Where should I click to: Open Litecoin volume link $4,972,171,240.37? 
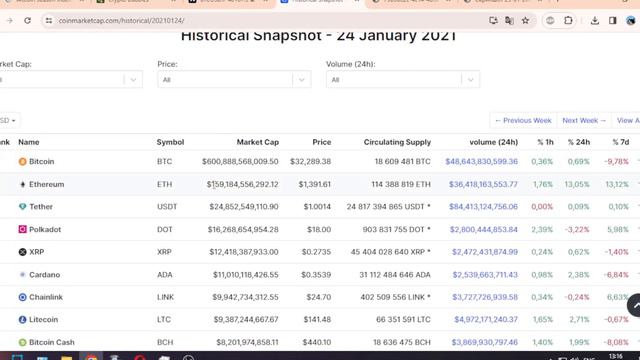tap(486, 320)
